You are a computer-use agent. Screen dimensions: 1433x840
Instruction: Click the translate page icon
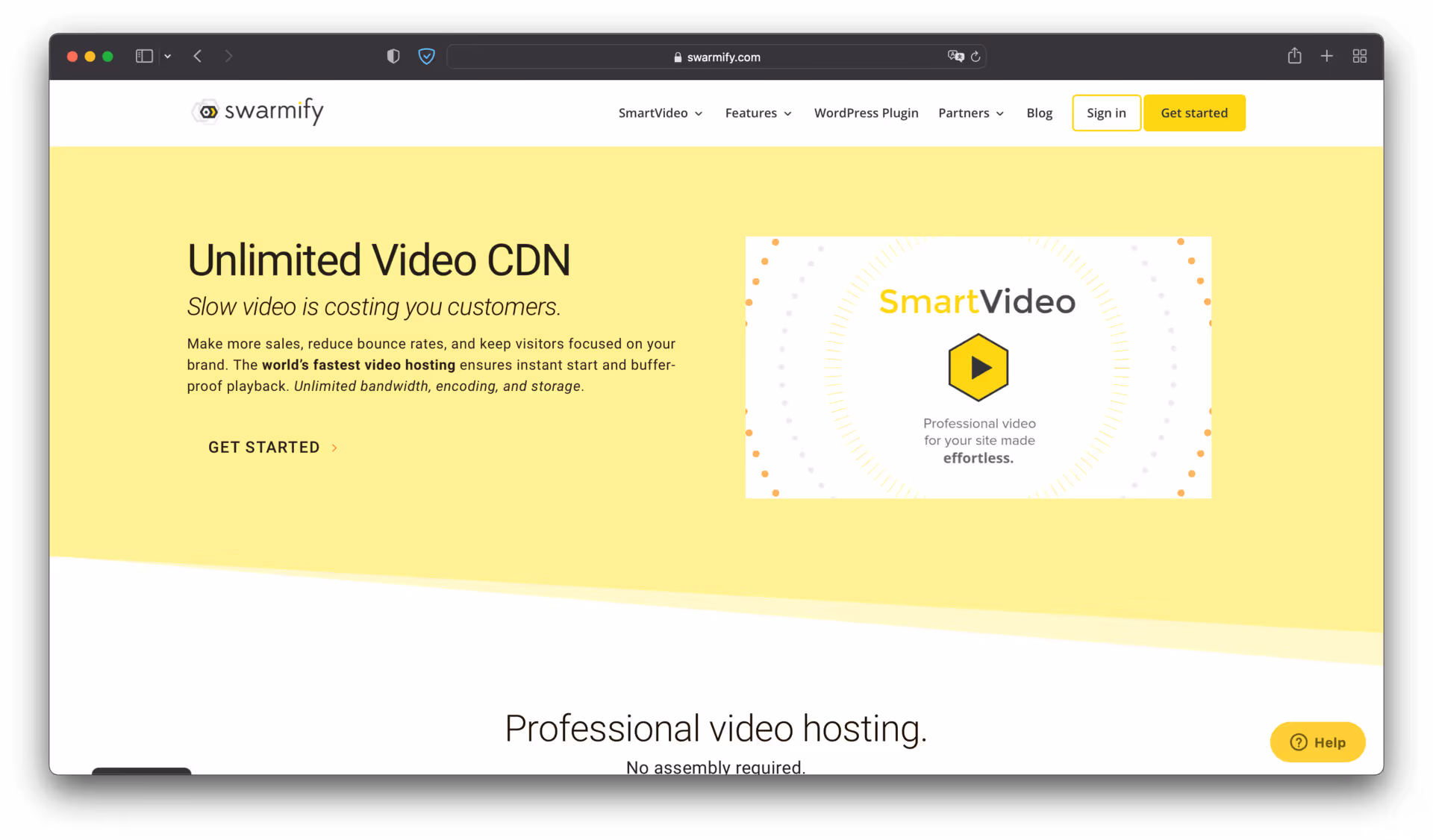click(x=955, y=56)
